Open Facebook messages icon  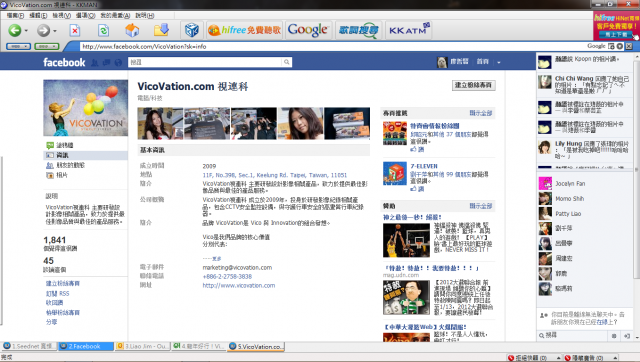click(x=107, y=62)
